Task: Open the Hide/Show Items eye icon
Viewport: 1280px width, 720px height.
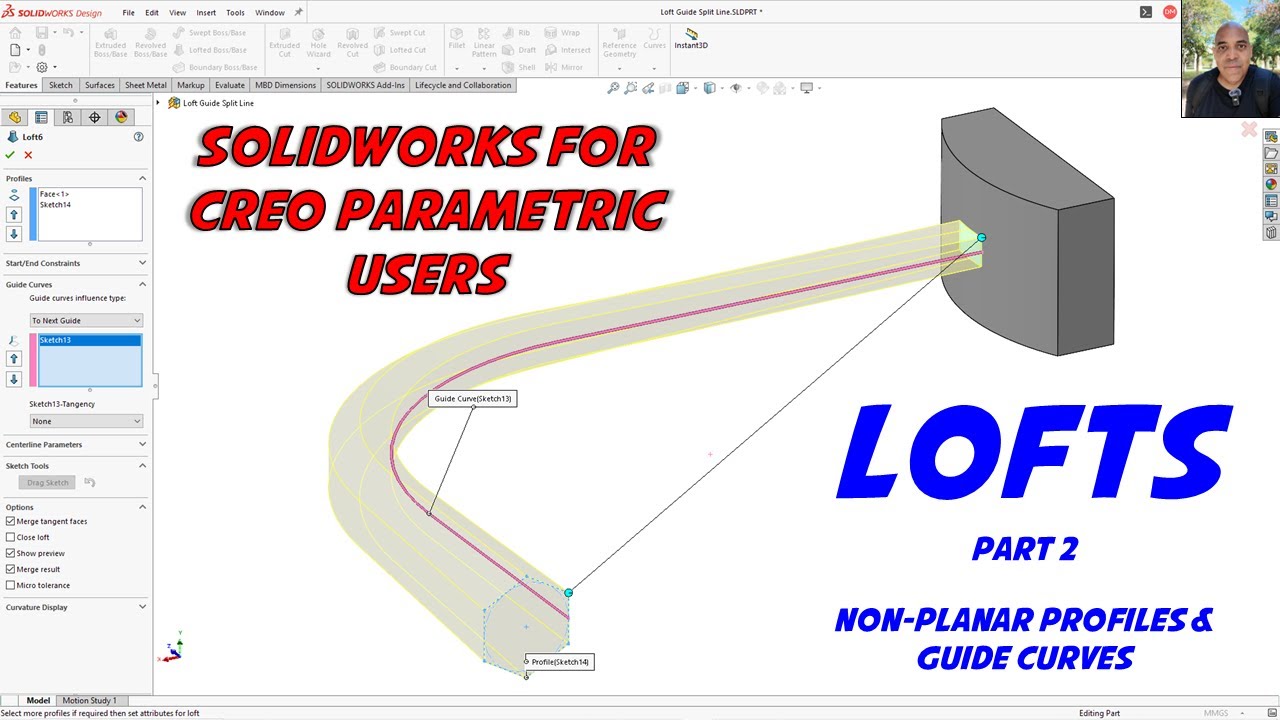Action: pyautogui.click(x=737, y=88)
